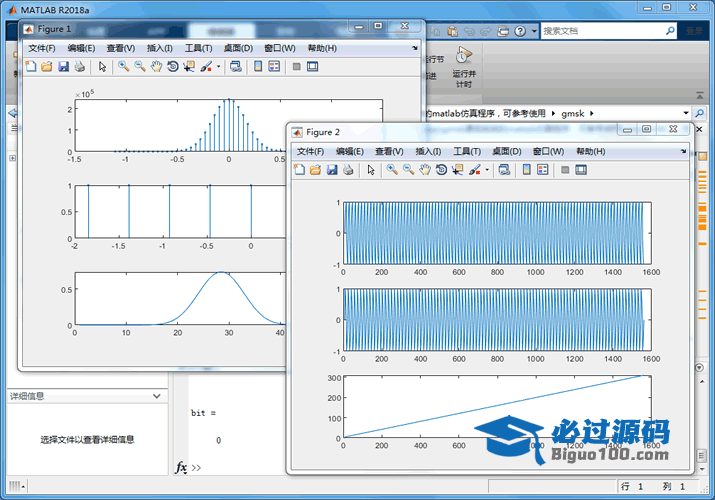Toggle Insert Colorbar in Figure 2 toolbar
This screenshot has height=500, width=715.
[526, 170]
